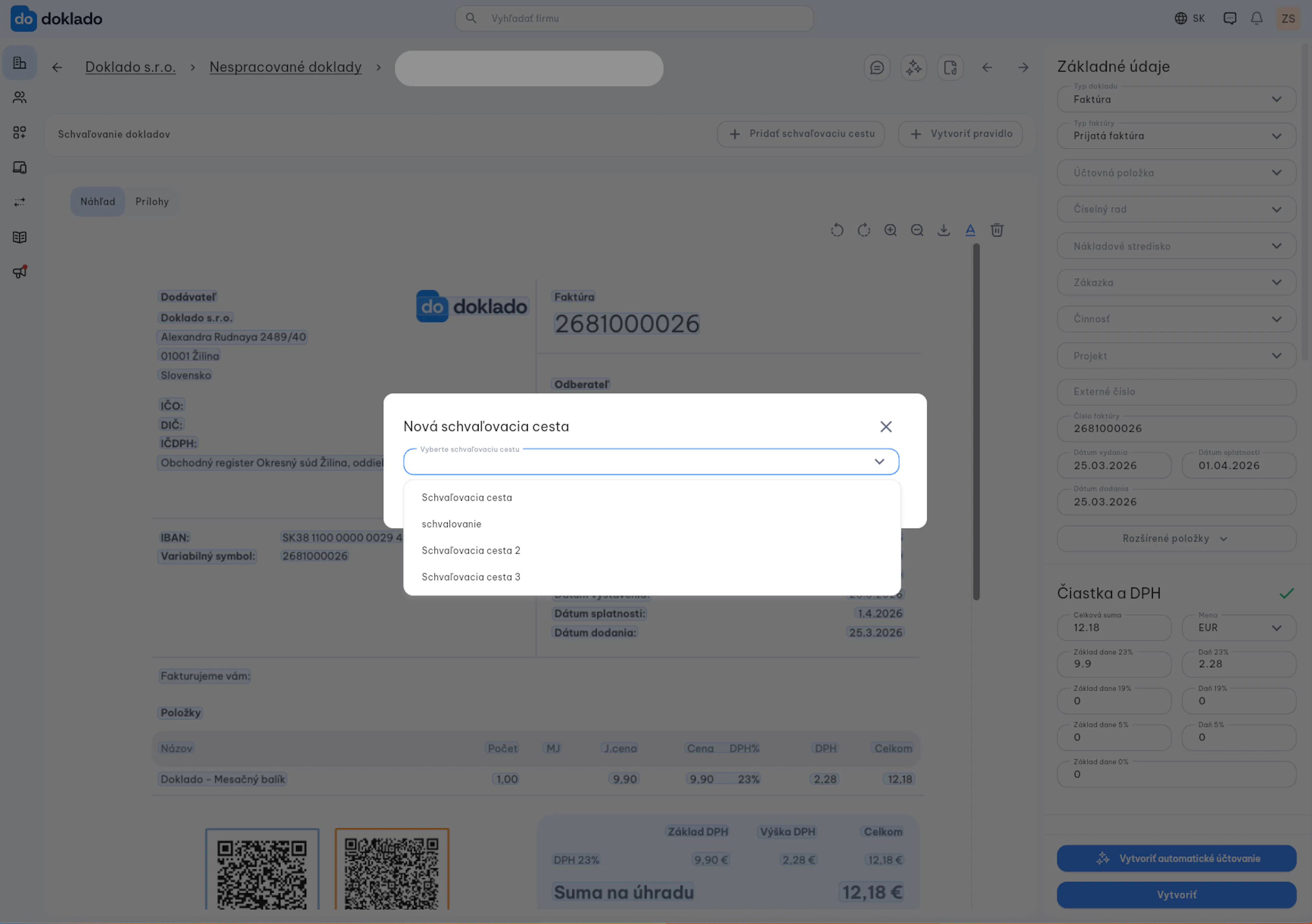Switch to the Prílohy tab

tap(152, 202)
